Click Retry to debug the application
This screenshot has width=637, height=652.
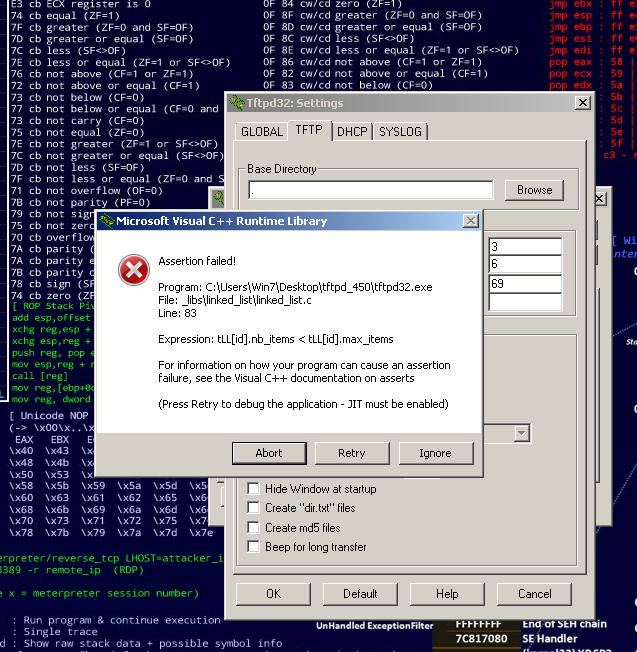pos(352,453)
